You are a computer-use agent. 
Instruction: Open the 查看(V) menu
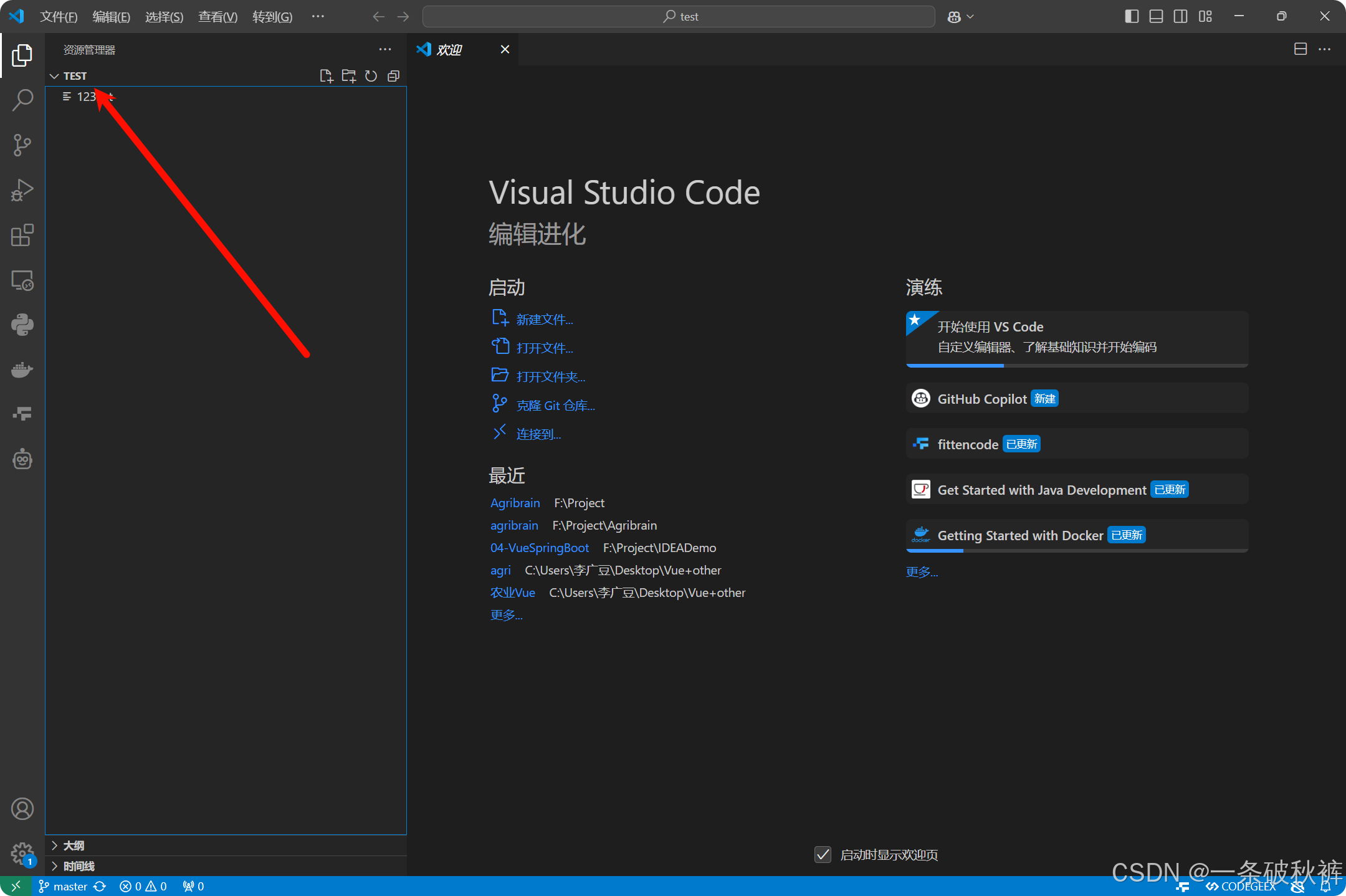pyautogui.click(x=218, y=17)
